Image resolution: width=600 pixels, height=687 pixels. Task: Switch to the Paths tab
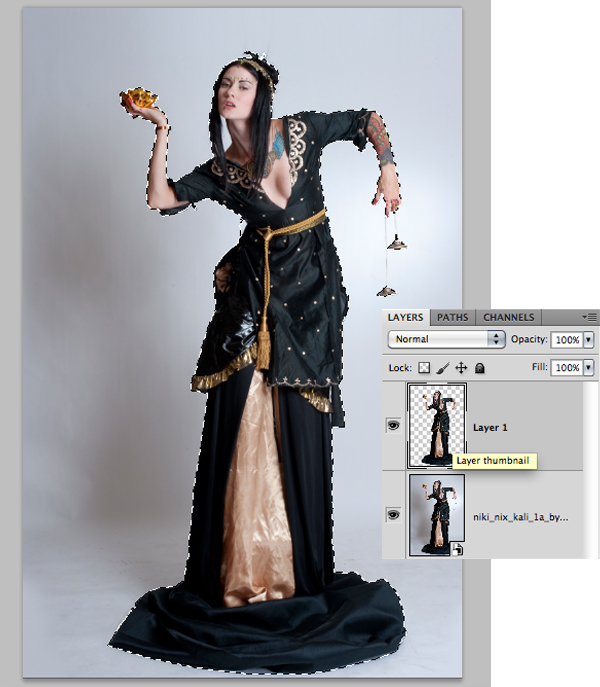tap(452, 317)
